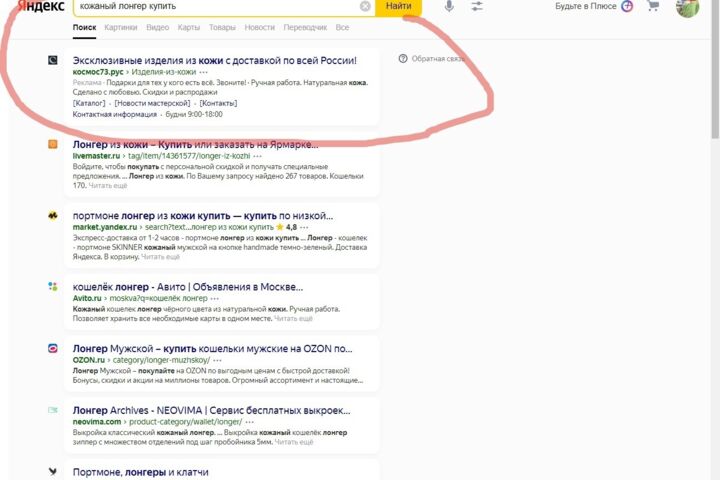This screenshot has width=720, height=480.
Task: Open Лонгер из кожи Ярмарке result title
Action: [195, 144]
